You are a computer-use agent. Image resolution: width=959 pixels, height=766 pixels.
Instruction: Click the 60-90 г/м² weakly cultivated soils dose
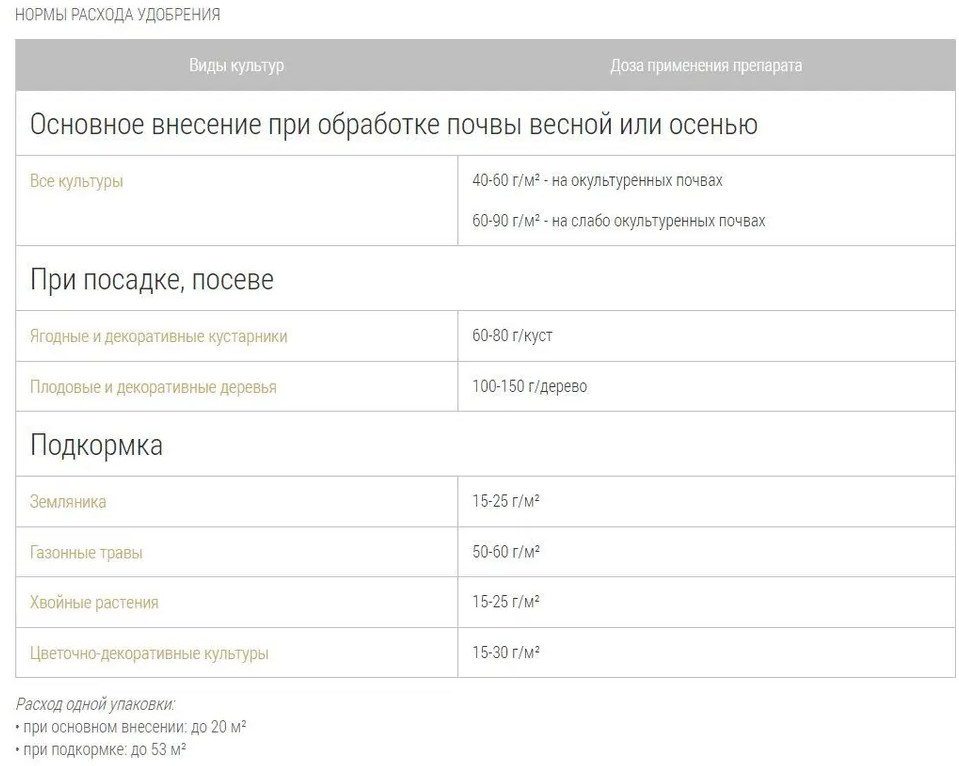click(618, 220)
